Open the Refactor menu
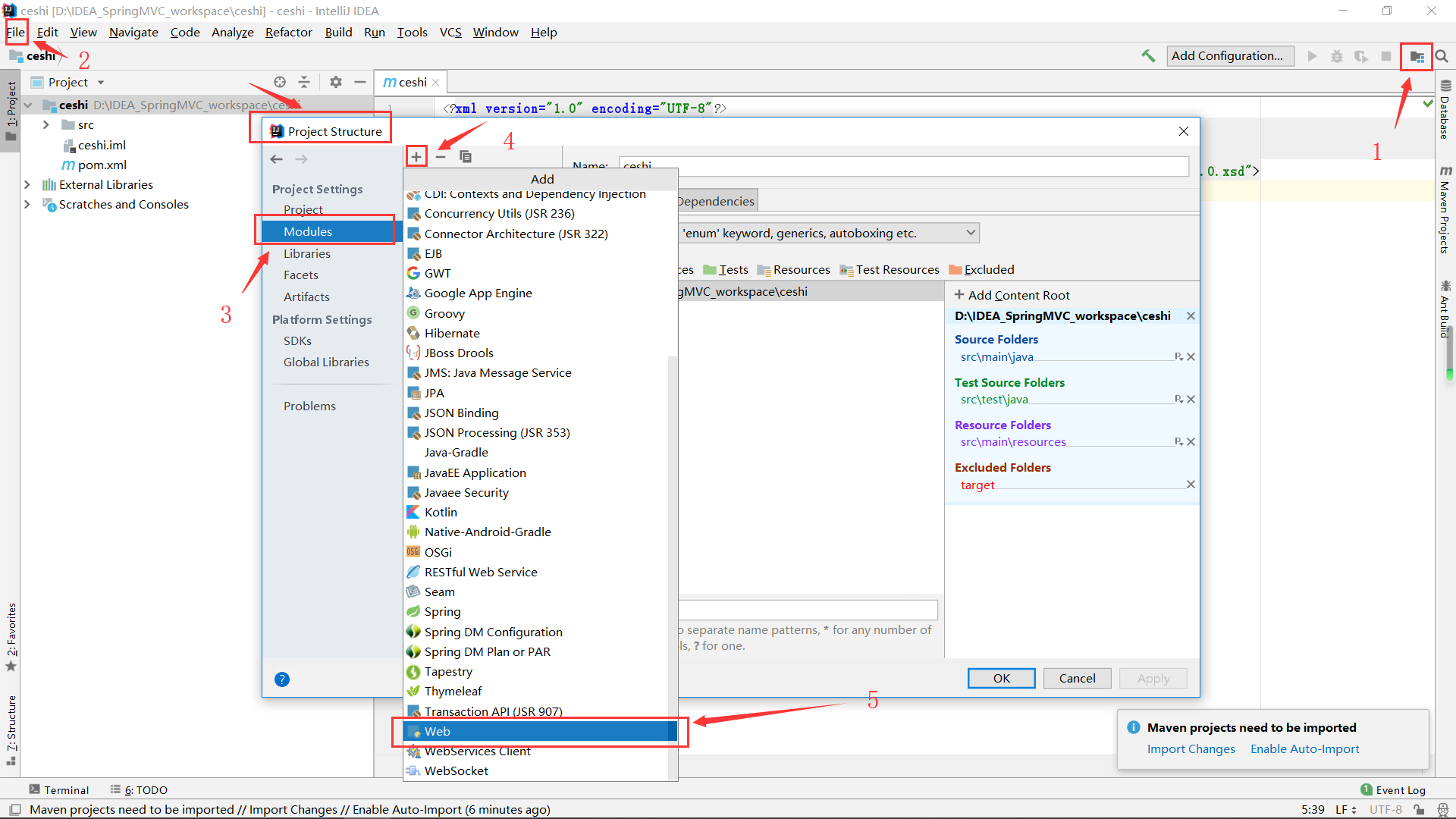The height and width of the screenshot is (819, 1456). (289, 32)
